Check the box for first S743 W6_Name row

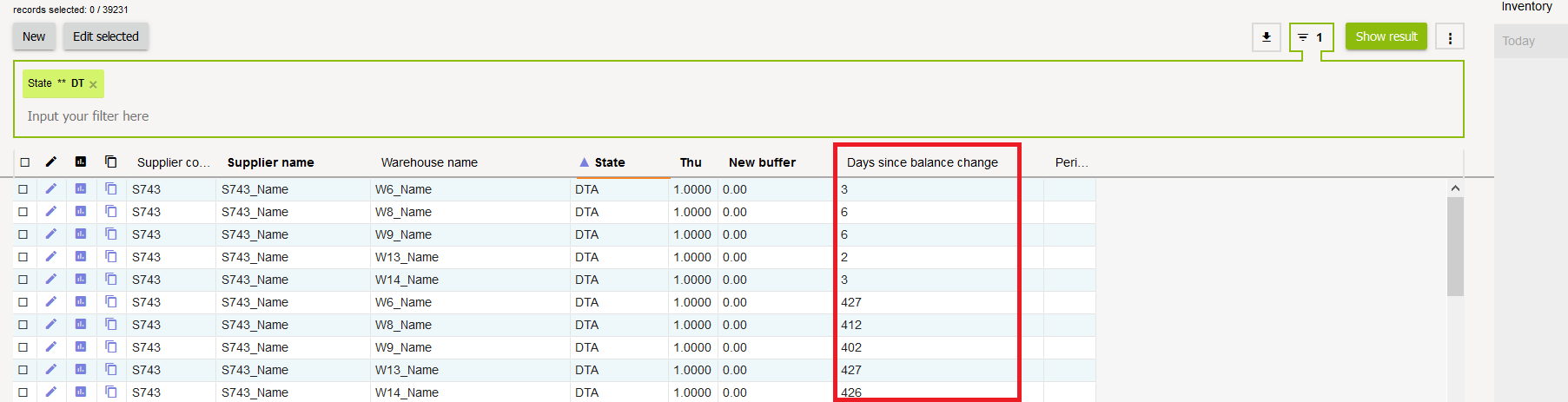tap(23, 189)
